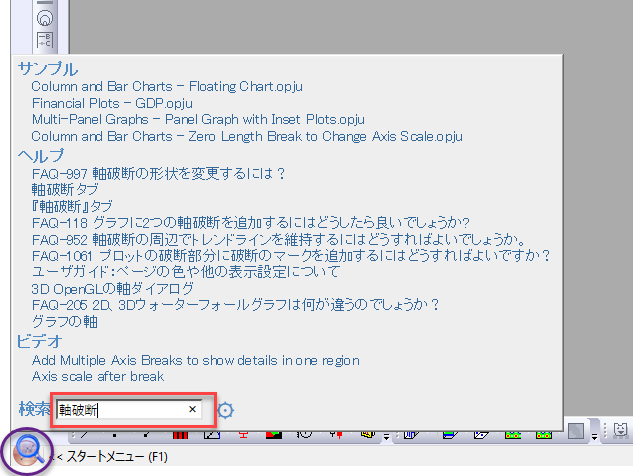The width and height of the screenshot is (633, 476).
Task: Click the red and green area plot icon
Action: (274, 435)
